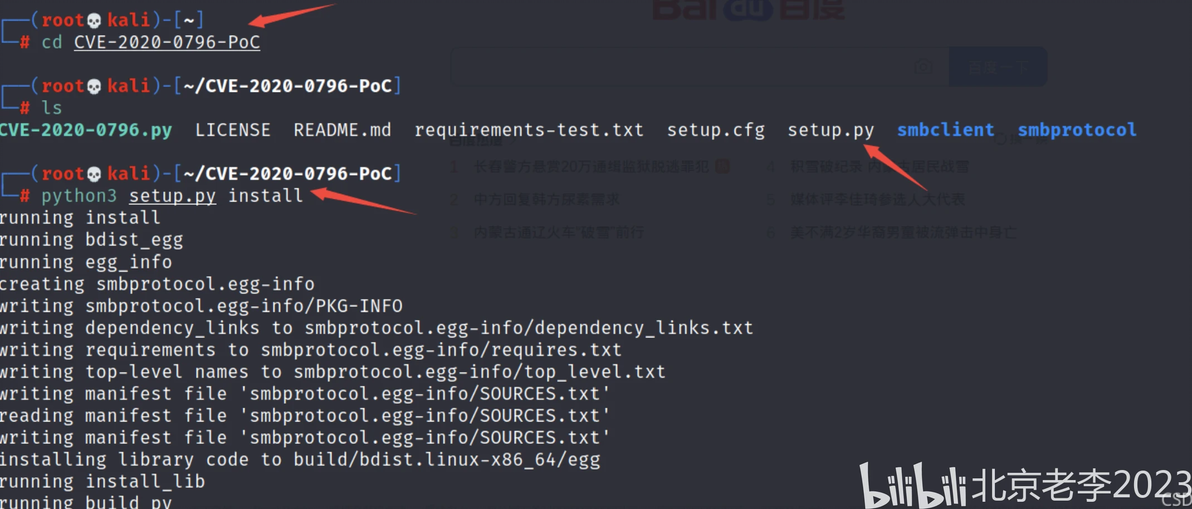Click the camera icon in Baidu search box

924,68
